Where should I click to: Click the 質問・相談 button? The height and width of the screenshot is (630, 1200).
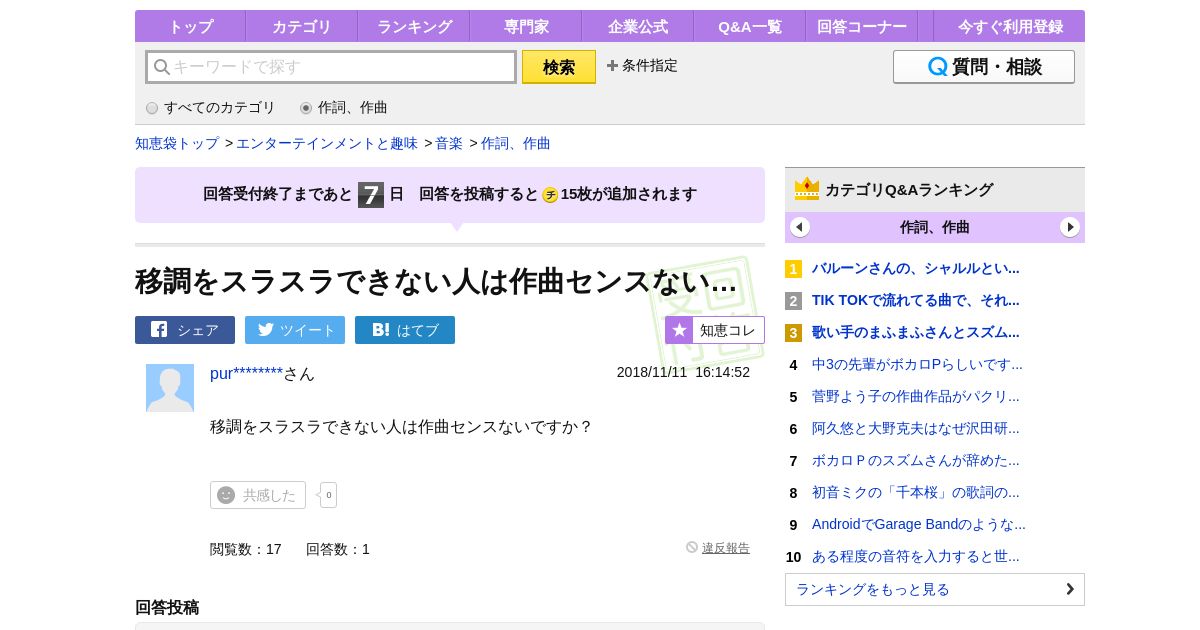point(984,67)
